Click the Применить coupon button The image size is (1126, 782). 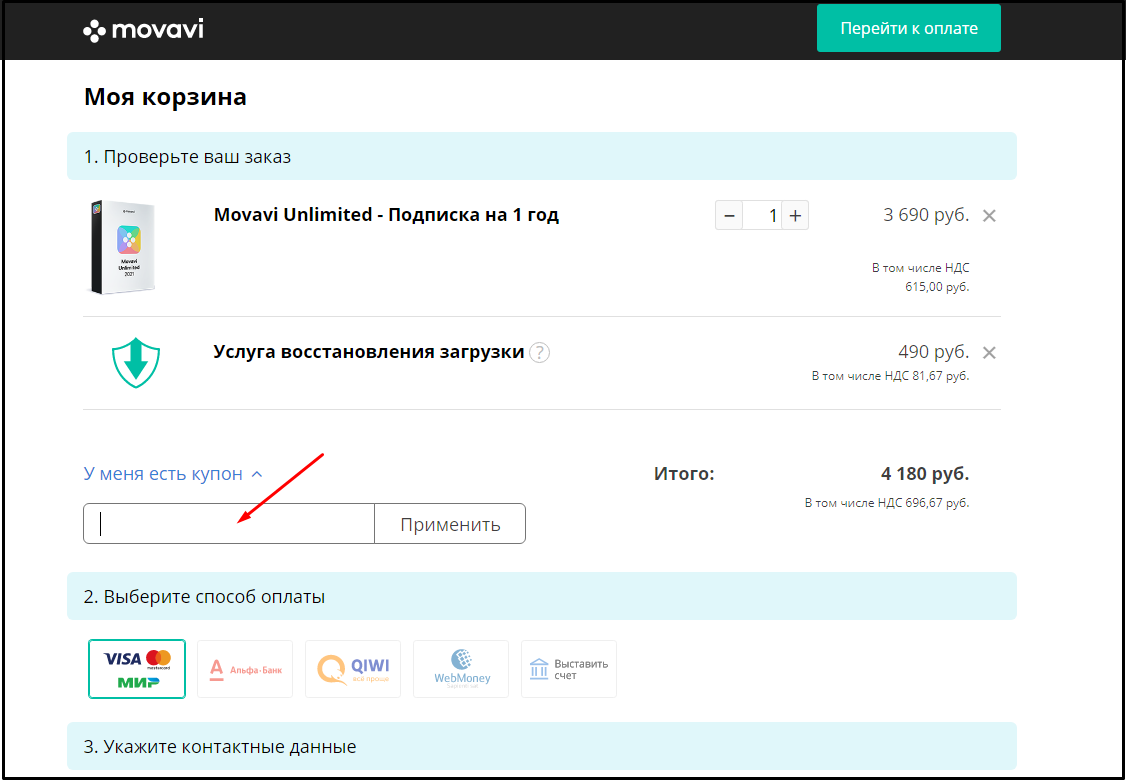(450, 523)
